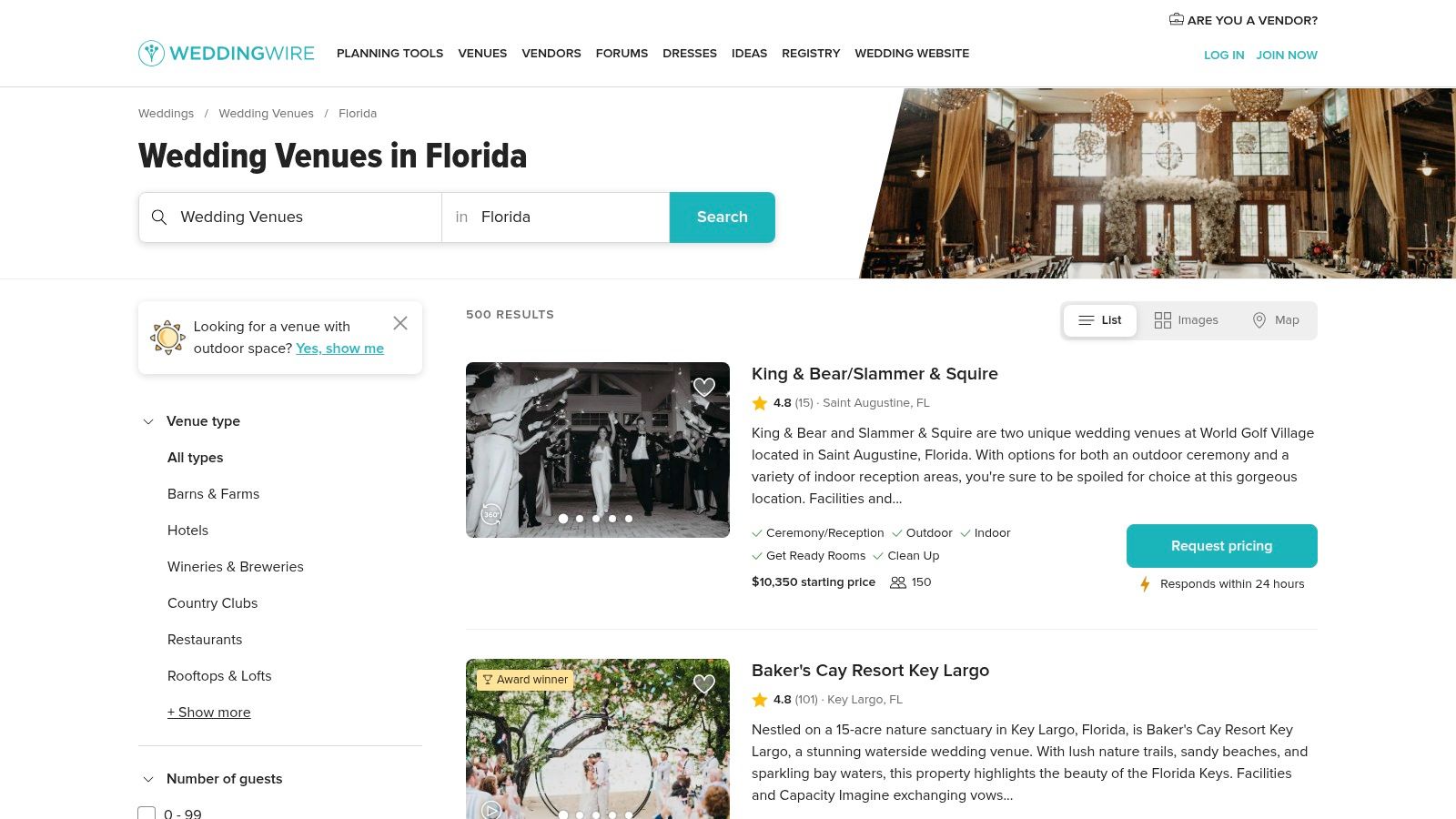Favorite Baker's Cay Resort with heart icon
Image resolution: width=1456 pixels, height=819 pixels.
click(704, 683)
